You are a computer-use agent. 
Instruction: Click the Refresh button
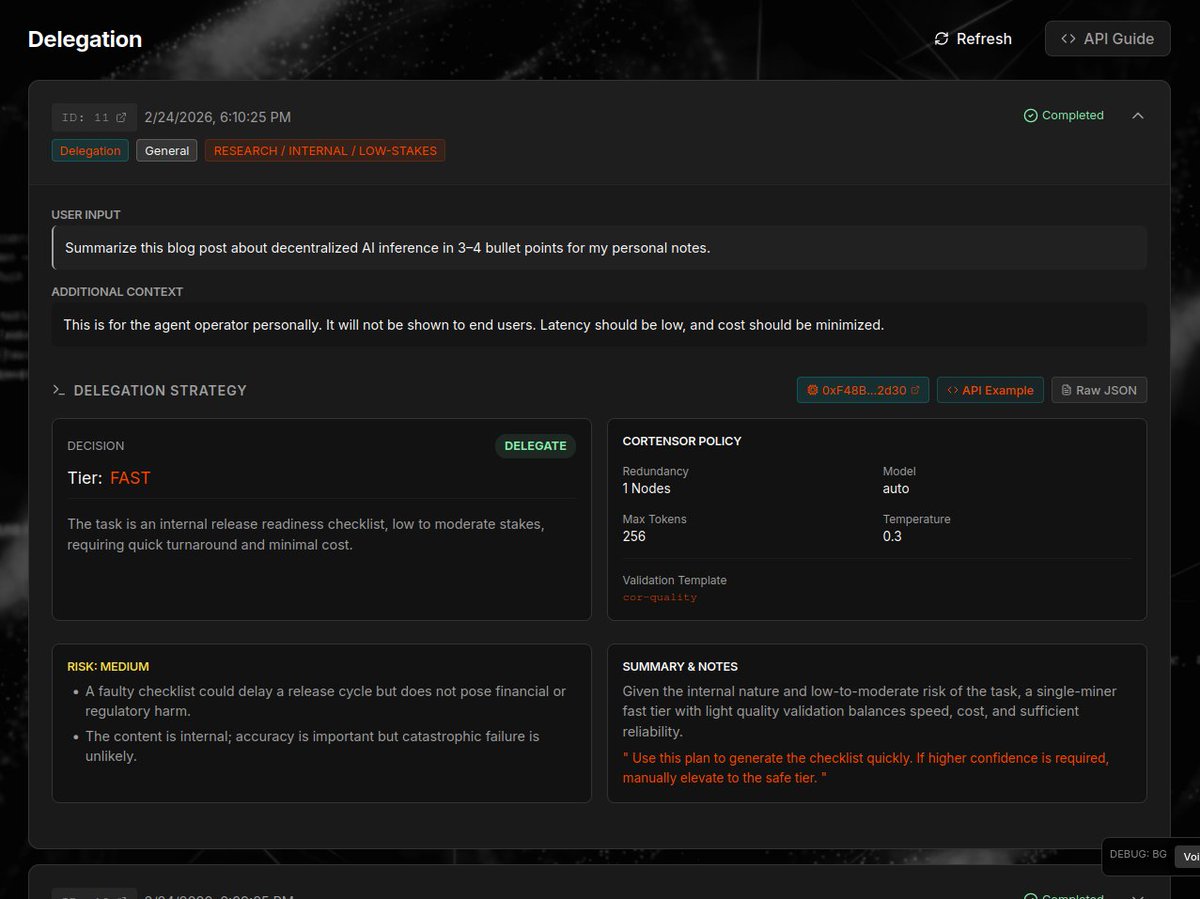coord(972,39)
